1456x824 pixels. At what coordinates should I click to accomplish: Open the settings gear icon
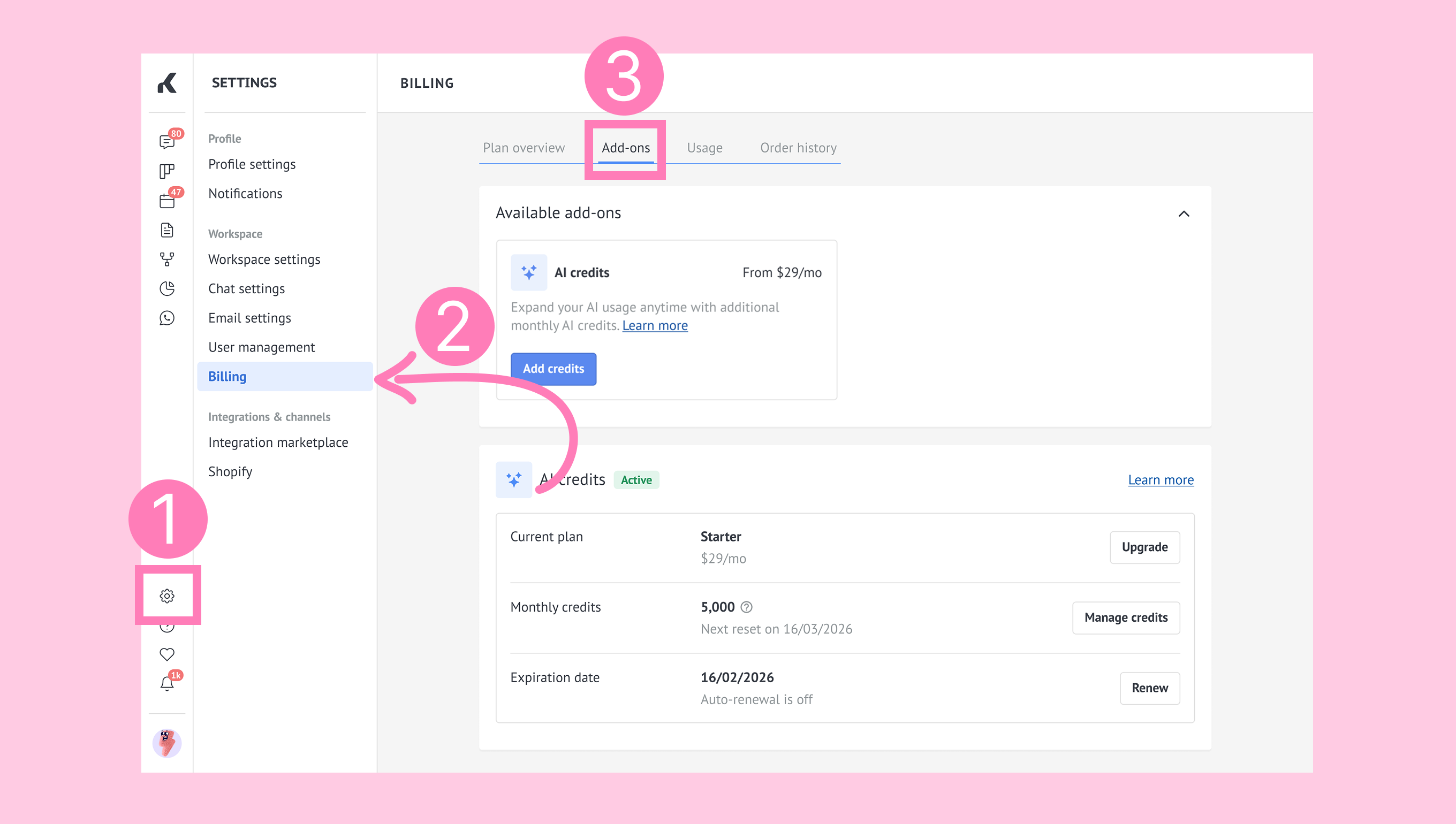[167, 596]
